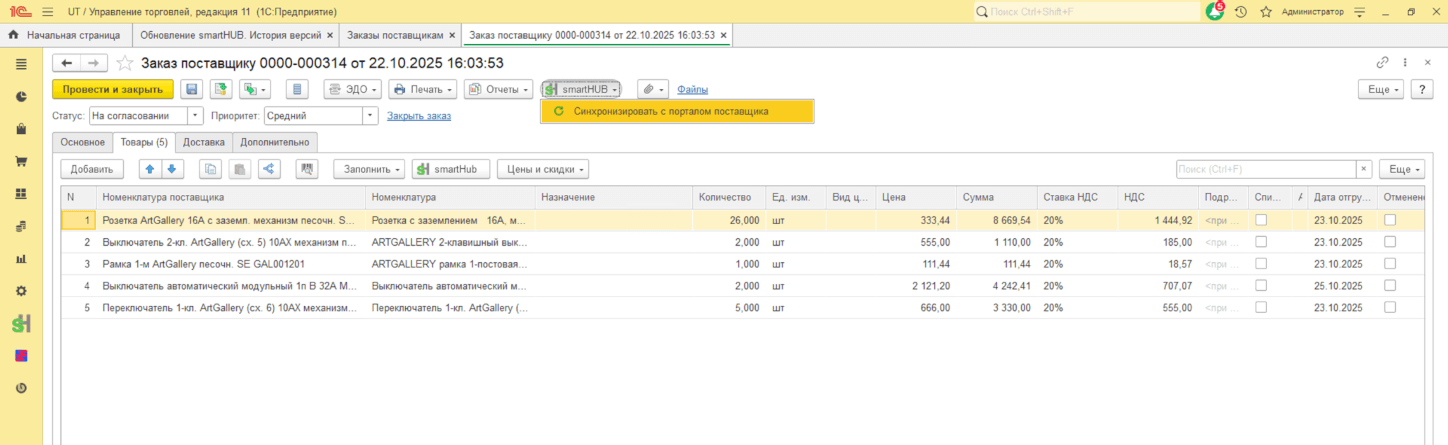
Task: Click the get link chain icon
Action: click(x=1383, y=62)
